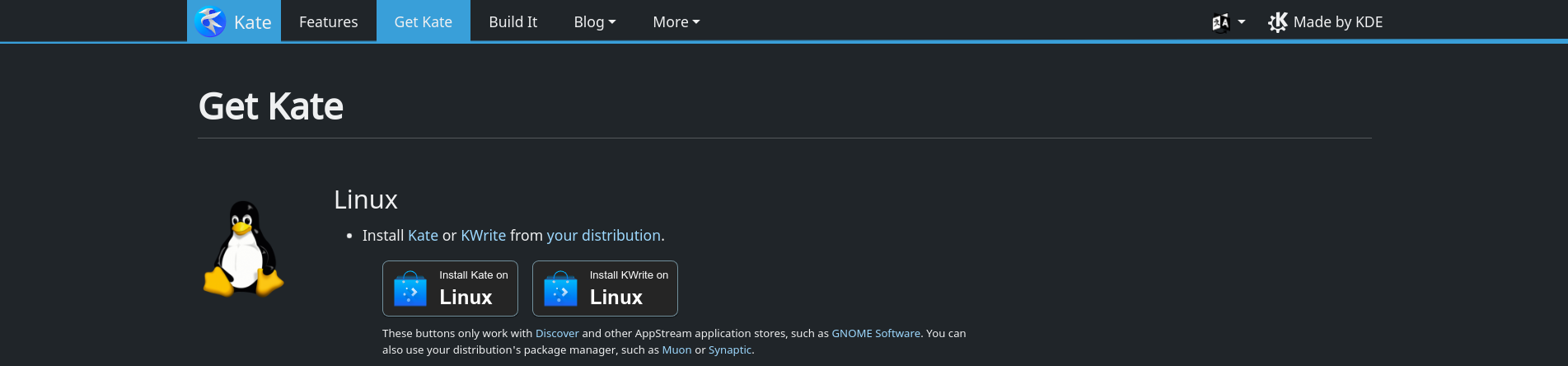Expand the More dropdown menu

tap(676, 22)
